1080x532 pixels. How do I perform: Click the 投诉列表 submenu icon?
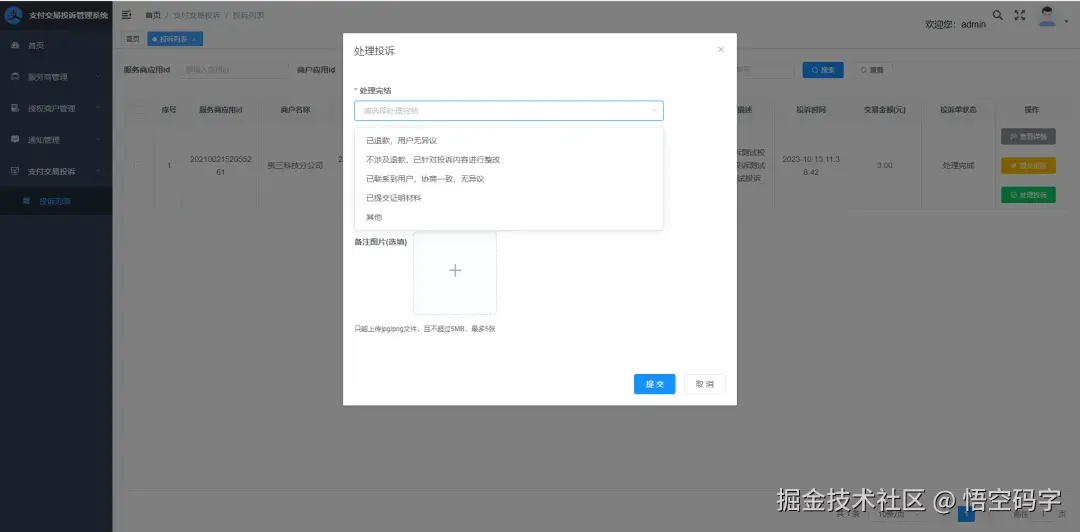[26, 202]
